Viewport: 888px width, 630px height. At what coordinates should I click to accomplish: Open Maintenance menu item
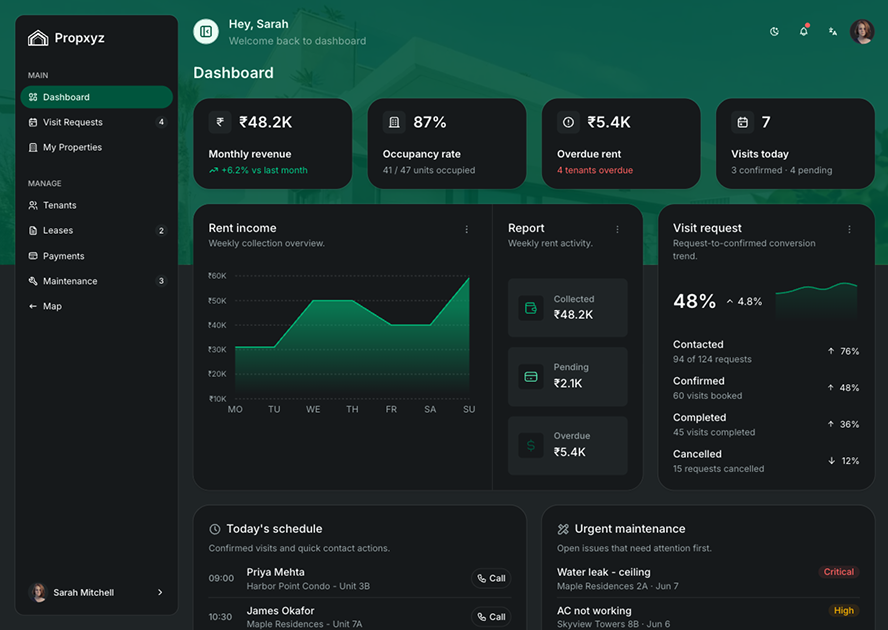tap(97, 281)
